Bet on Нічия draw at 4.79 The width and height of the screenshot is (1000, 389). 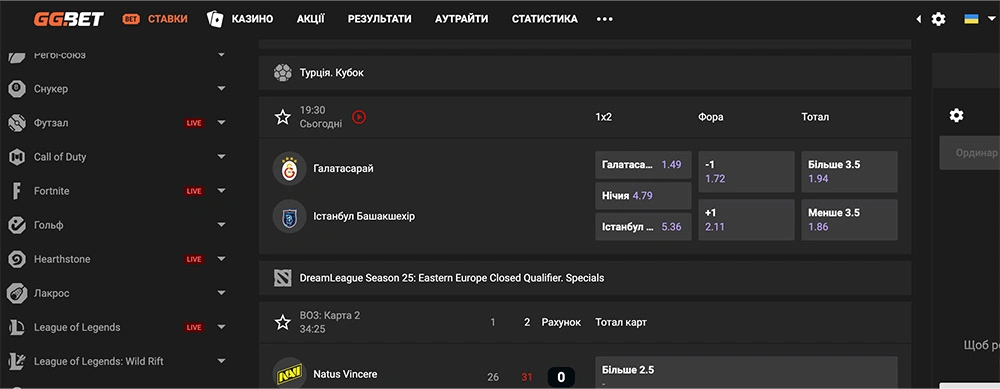(x=643, y=196)
